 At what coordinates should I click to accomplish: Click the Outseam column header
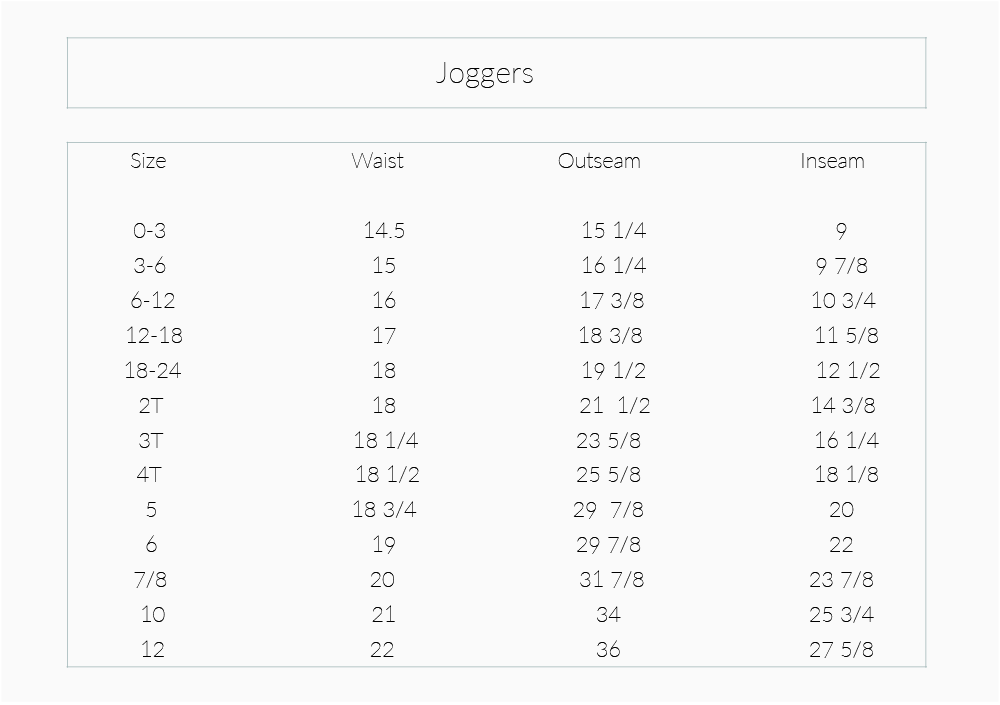point(599,161)
